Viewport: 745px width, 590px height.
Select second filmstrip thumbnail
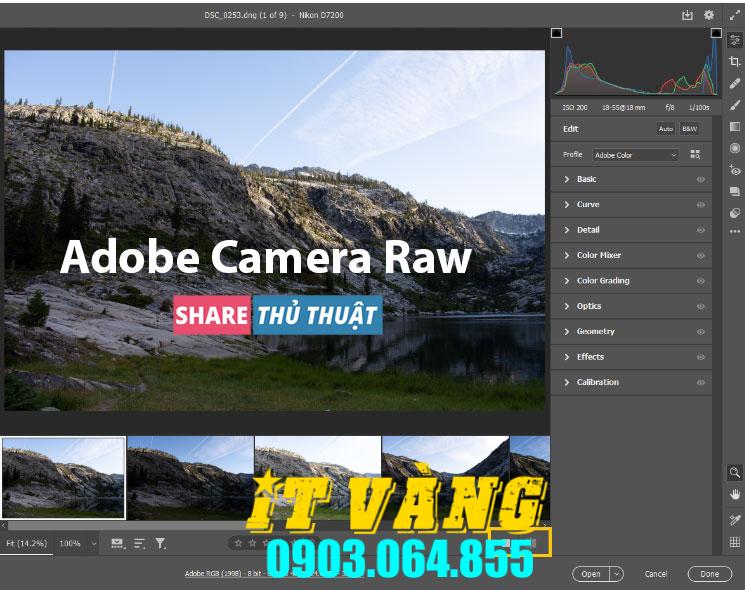pyautogui.click(x=191, y=477)
